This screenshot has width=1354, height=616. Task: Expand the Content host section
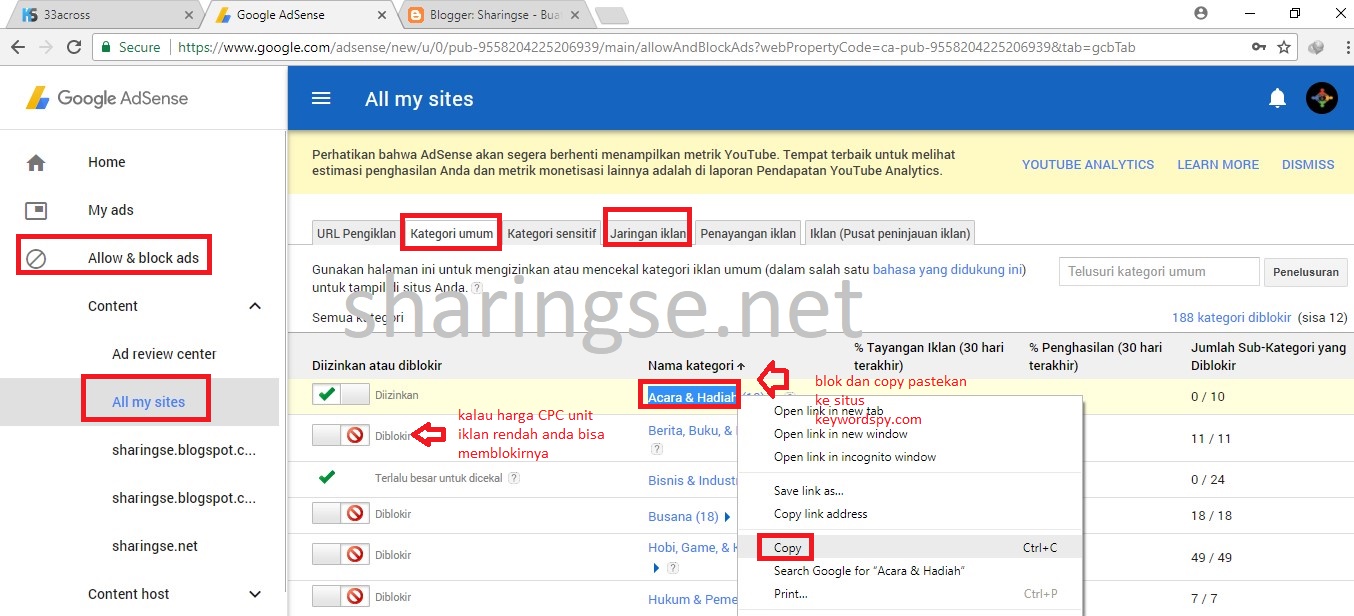255,593
